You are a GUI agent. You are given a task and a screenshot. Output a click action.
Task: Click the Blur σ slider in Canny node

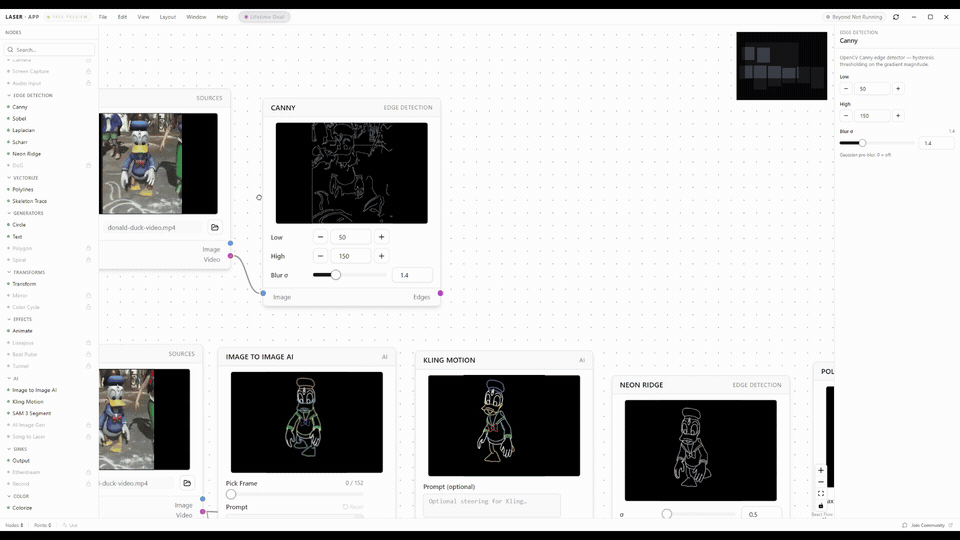[x=349, y=275]
